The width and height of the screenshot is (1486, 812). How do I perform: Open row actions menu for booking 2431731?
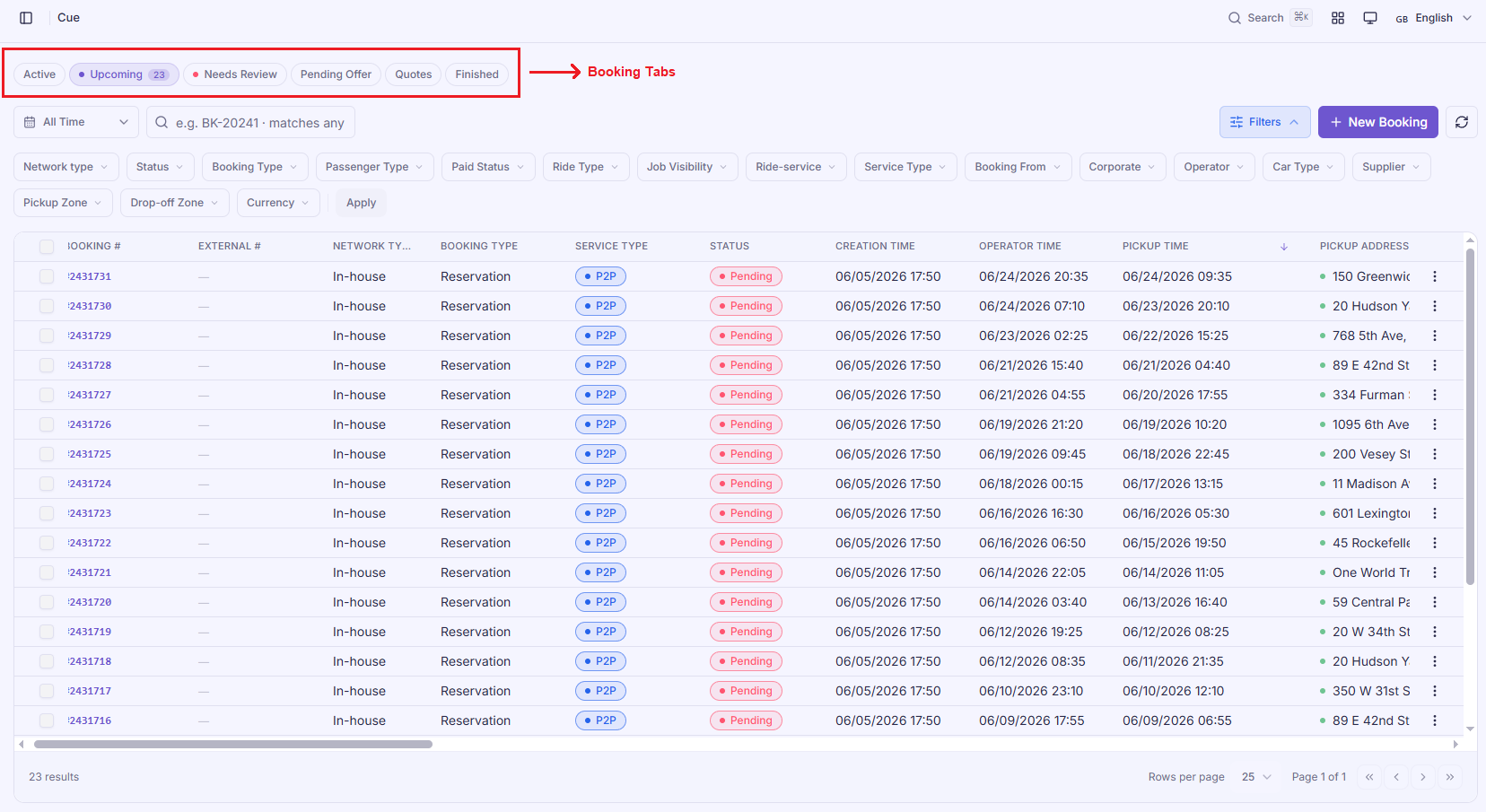coord(1435,276)
